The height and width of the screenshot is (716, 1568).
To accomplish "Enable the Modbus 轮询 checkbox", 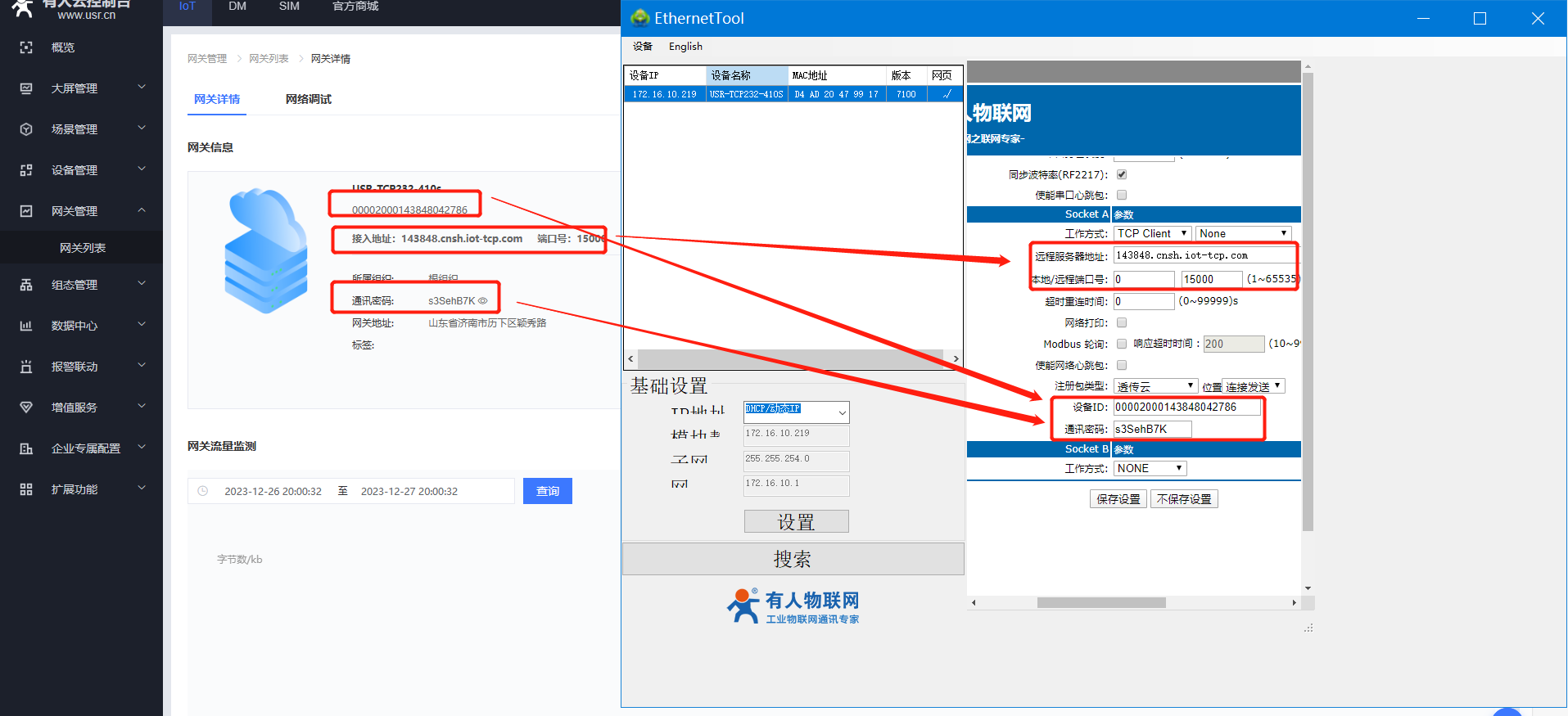I will click(x=1122, y=344).
